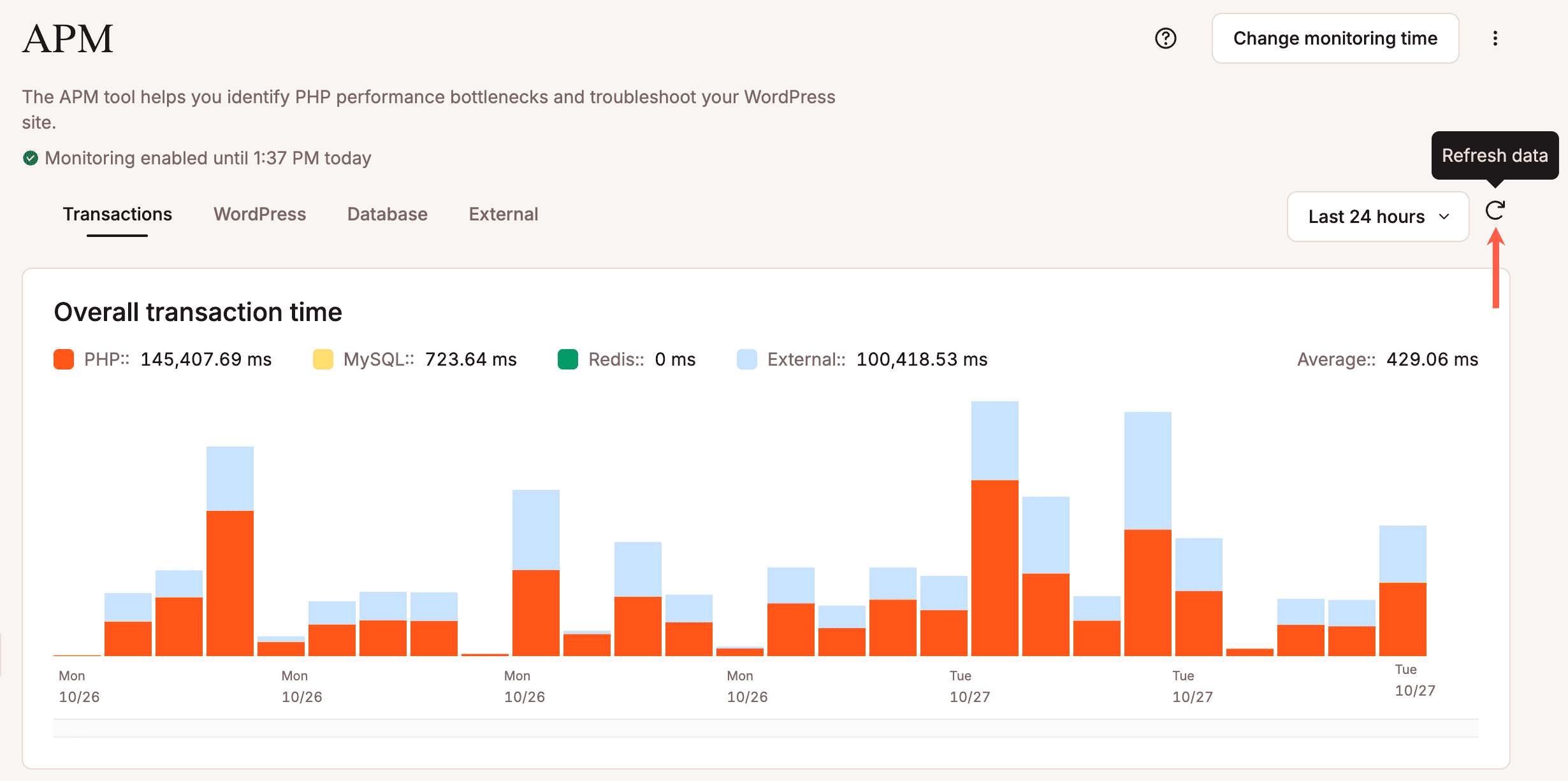Click the chart scrollbar strip below the axis
The image size is (1568, 781).
(766, 728)
